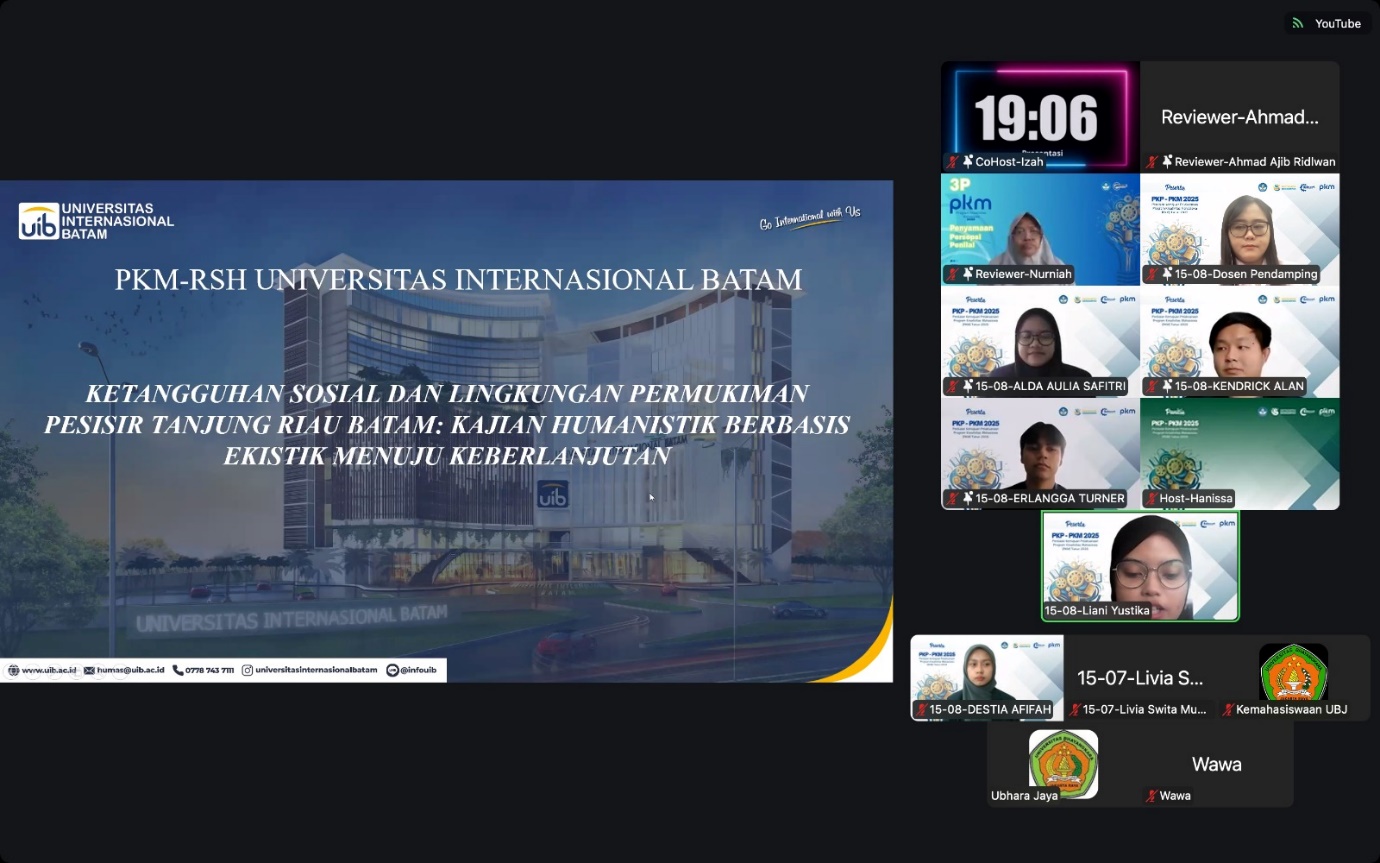
Task: Click the pin icon beside CoHost-Izah's name
Action: click(967, 162)
